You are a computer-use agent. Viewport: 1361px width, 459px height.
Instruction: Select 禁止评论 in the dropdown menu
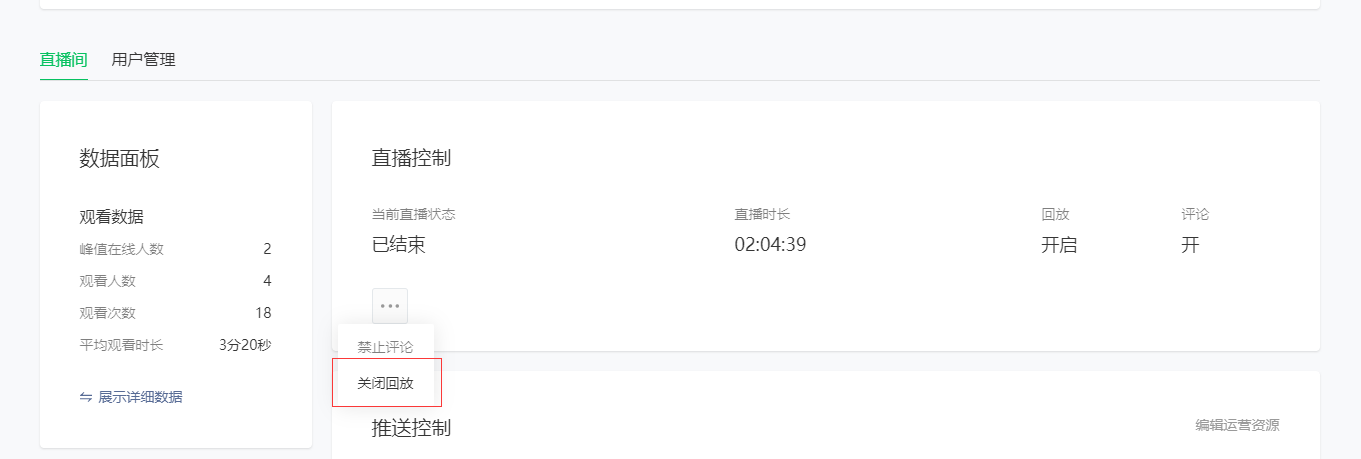(386, 347)
